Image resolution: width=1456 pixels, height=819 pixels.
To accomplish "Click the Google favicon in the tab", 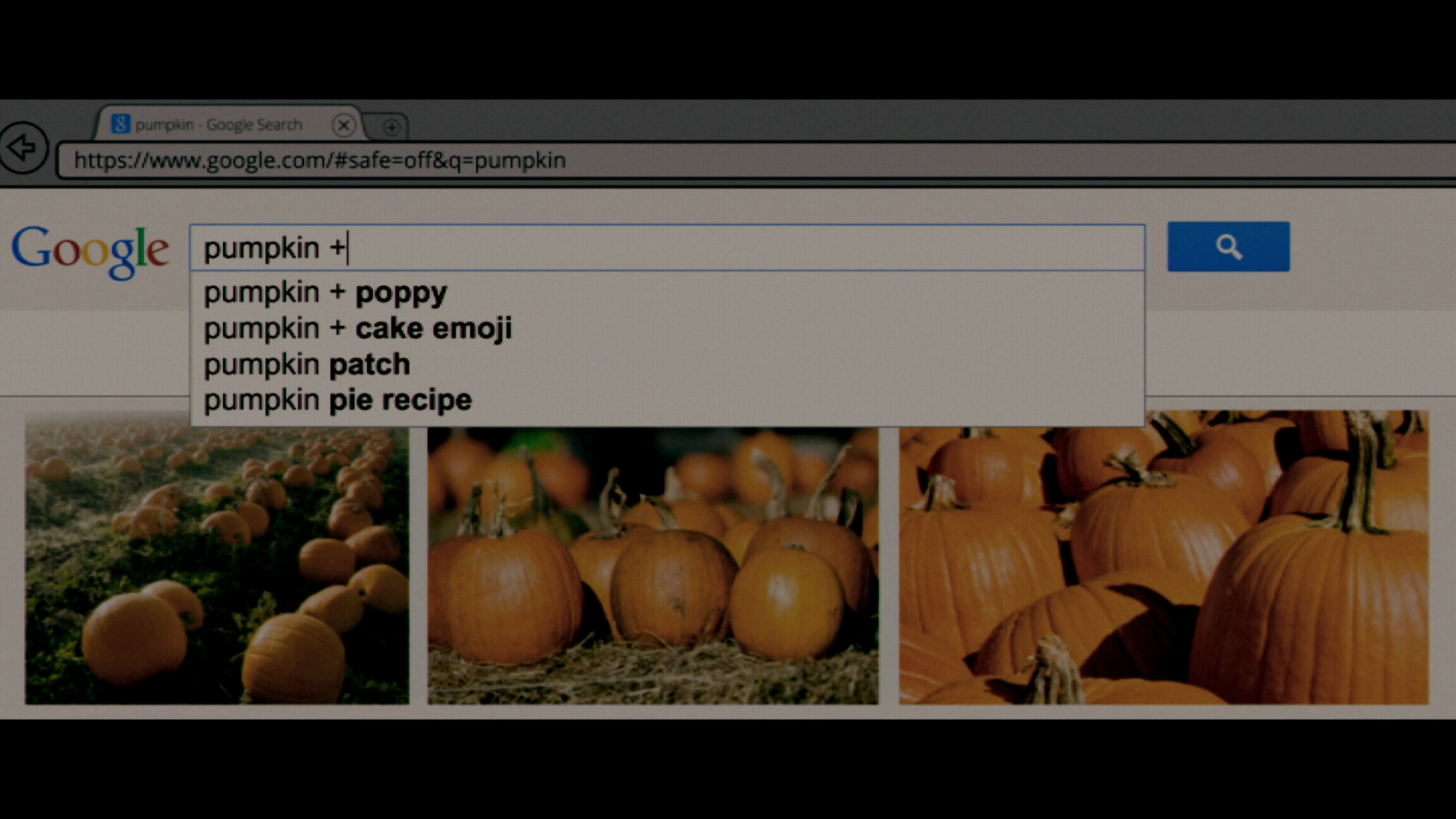I will click(x=121, y=124).
